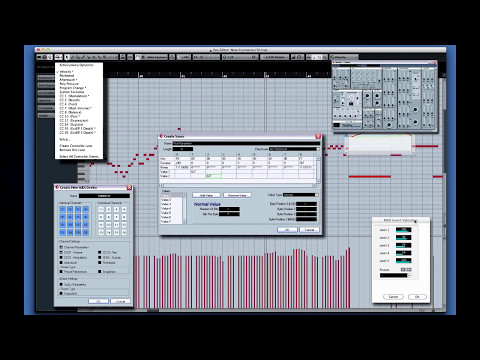This screenshot has width=480, height=360.
Task: Select Identical Channel 1 button
Action: click(x=62, y=209)
